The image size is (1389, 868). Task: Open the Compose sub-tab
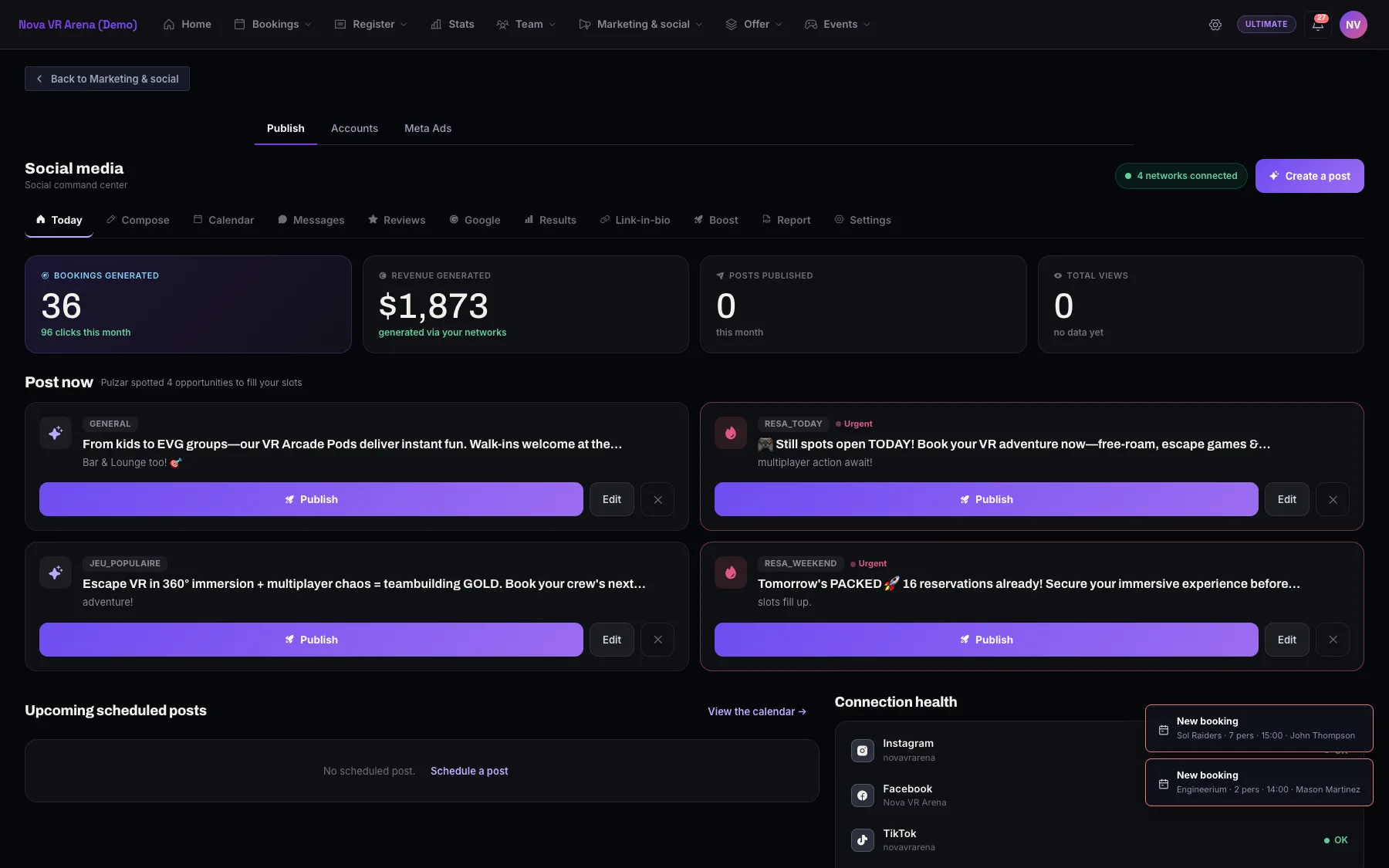pos(138,220)
